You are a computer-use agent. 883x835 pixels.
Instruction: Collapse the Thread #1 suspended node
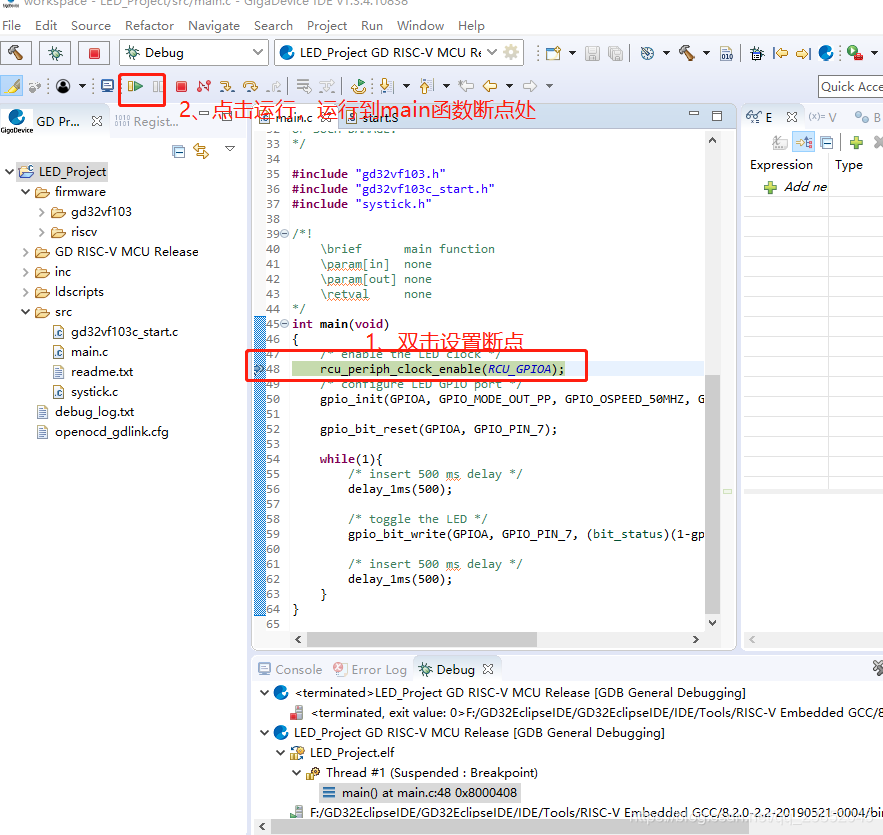[296, 773]
